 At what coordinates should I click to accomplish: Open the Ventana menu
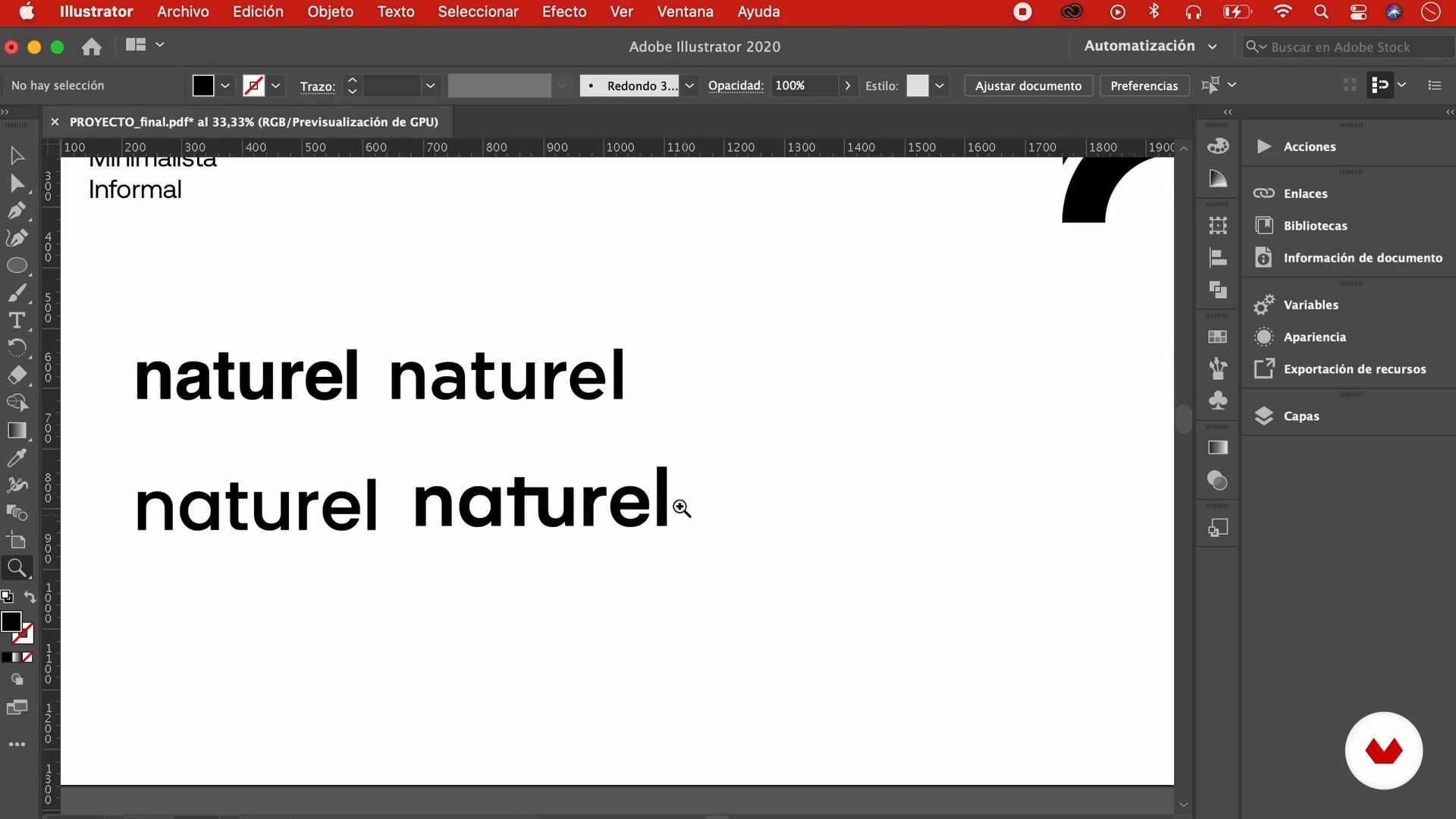pos(685,11)
